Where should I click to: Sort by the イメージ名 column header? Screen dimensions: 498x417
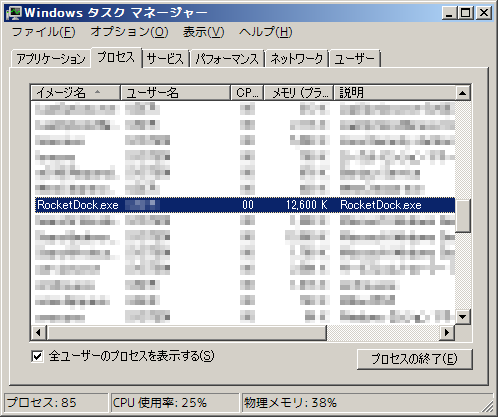coord(75,93)
